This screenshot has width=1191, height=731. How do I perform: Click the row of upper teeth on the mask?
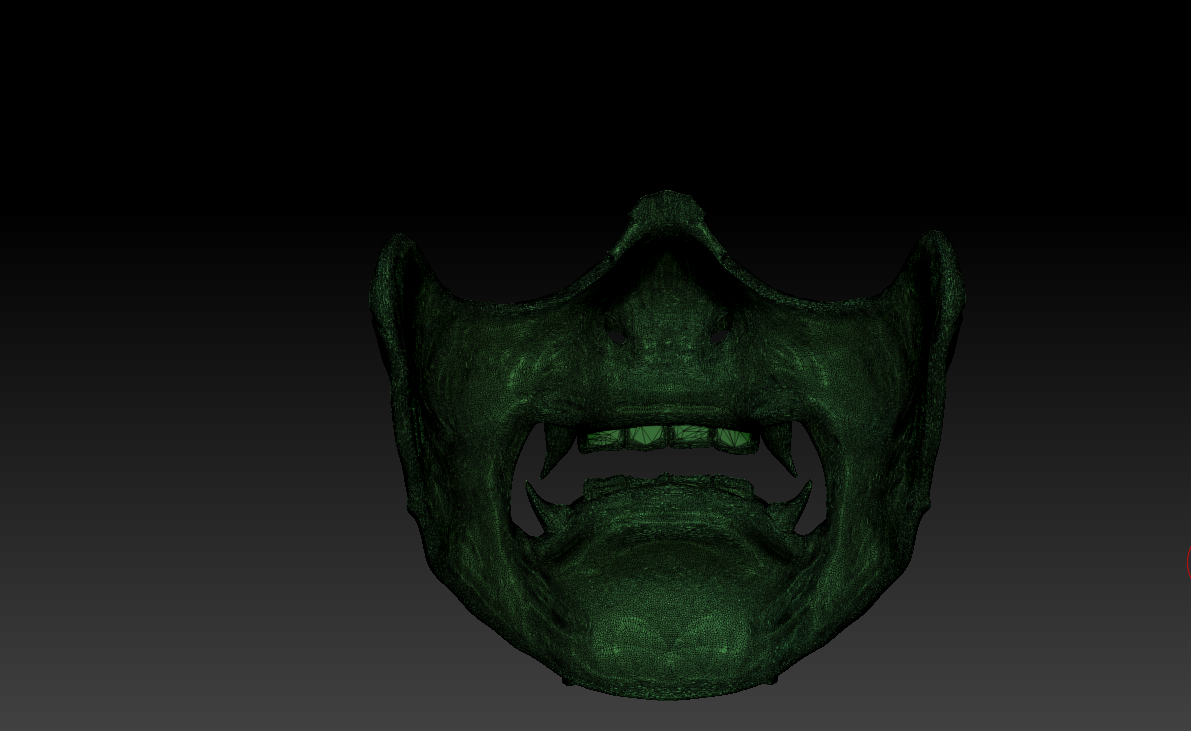[668, 438]
